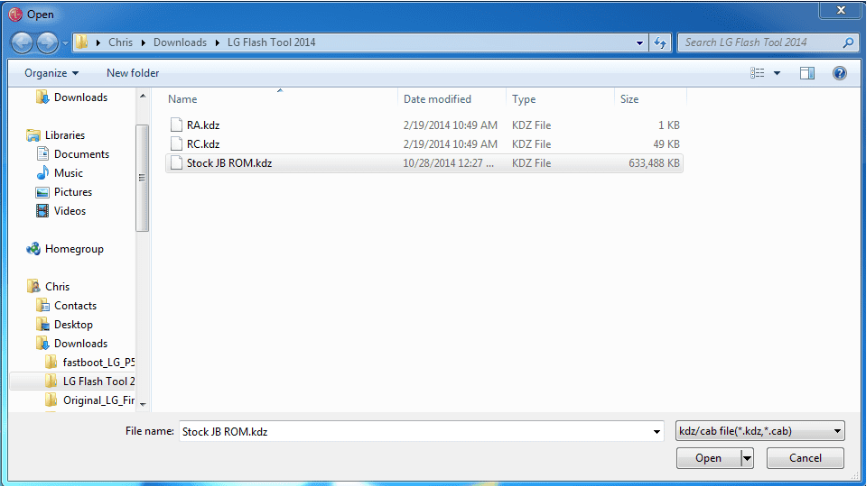Cancel the Open dialog
Screen dimensions: 867x486
(x=805, y=458)
